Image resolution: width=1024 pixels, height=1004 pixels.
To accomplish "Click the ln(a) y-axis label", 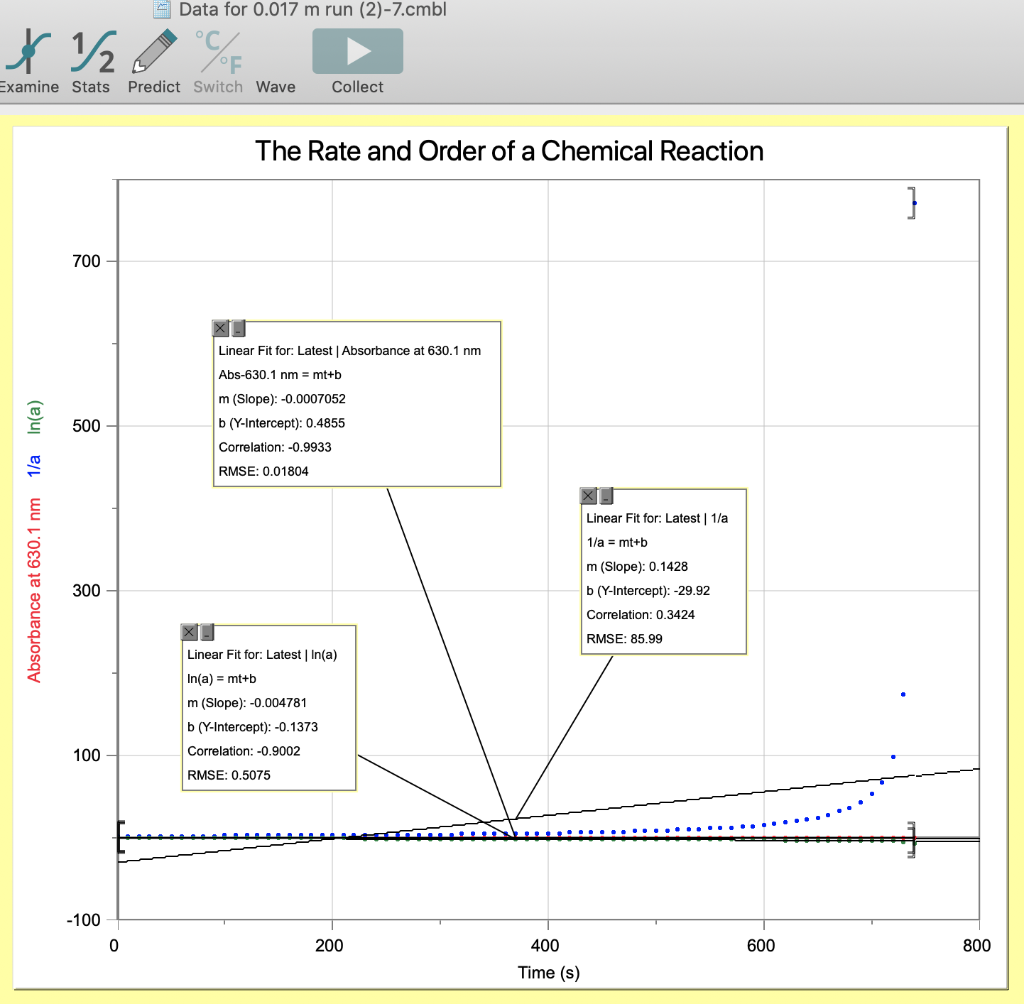I will point(34,417).
